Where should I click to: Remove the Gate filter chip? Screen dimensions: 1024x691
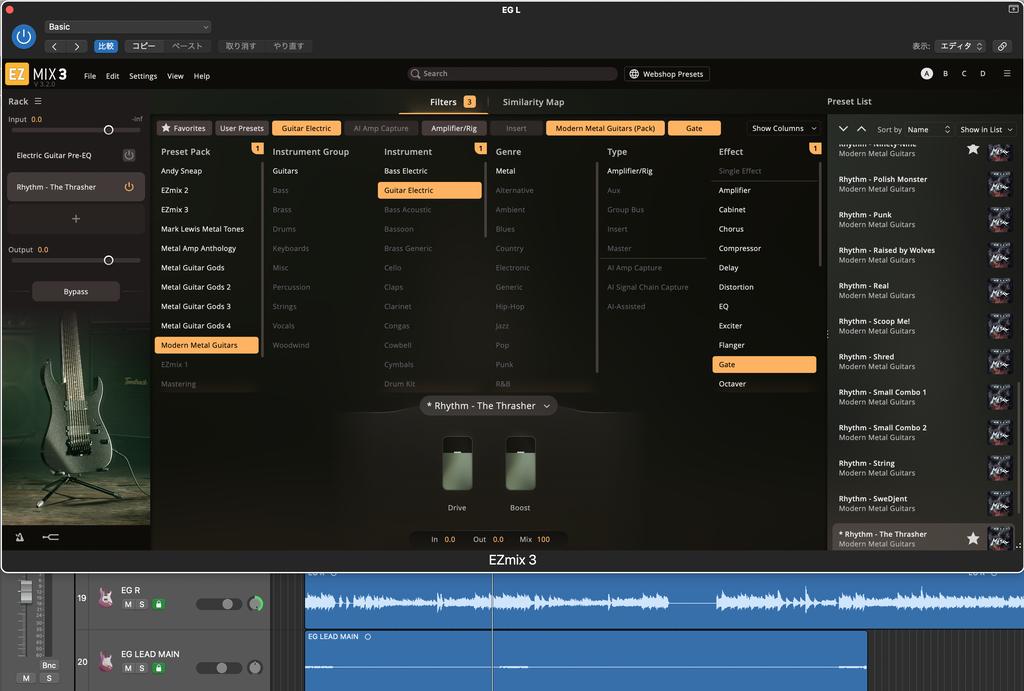[x=694, y=128]
